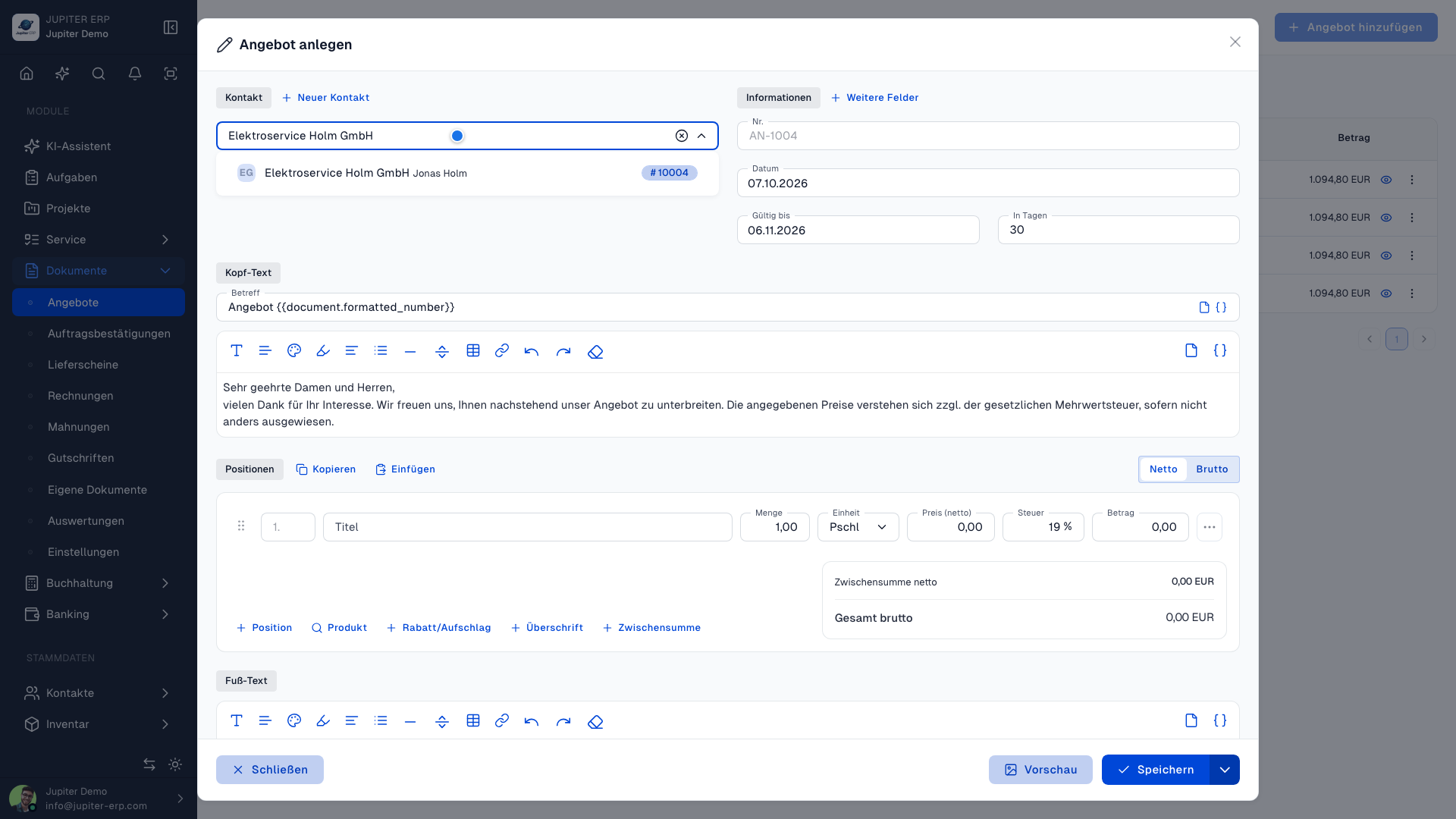Switch to Brutto price mode
Viewport: 1456px width, 819px height.
tap(1212, 469)
